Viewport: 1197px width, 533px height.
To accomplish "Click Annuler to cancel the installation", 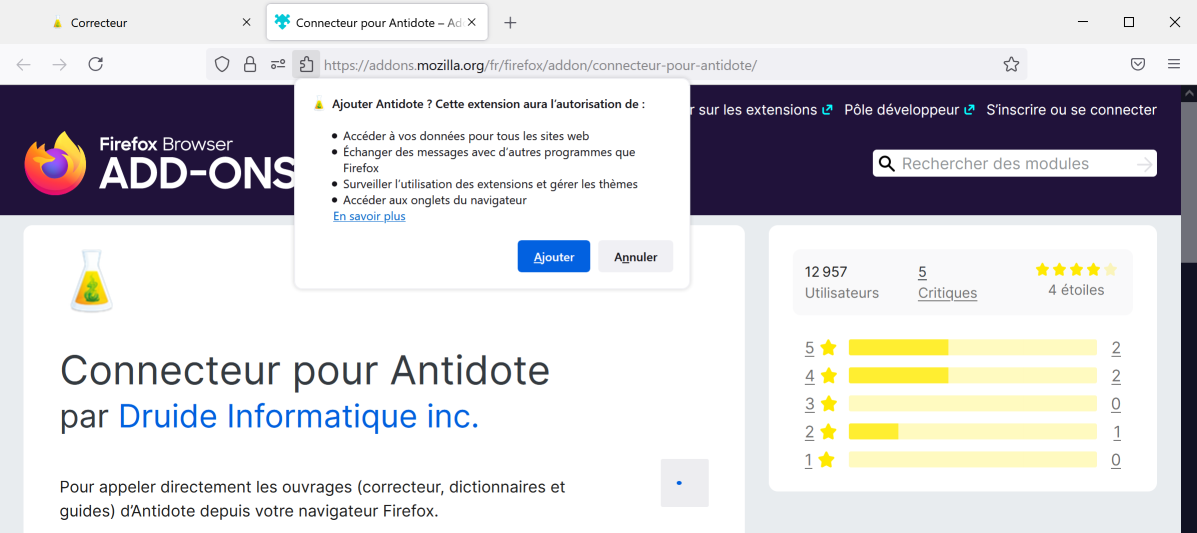I will click(x=635, y=257).
